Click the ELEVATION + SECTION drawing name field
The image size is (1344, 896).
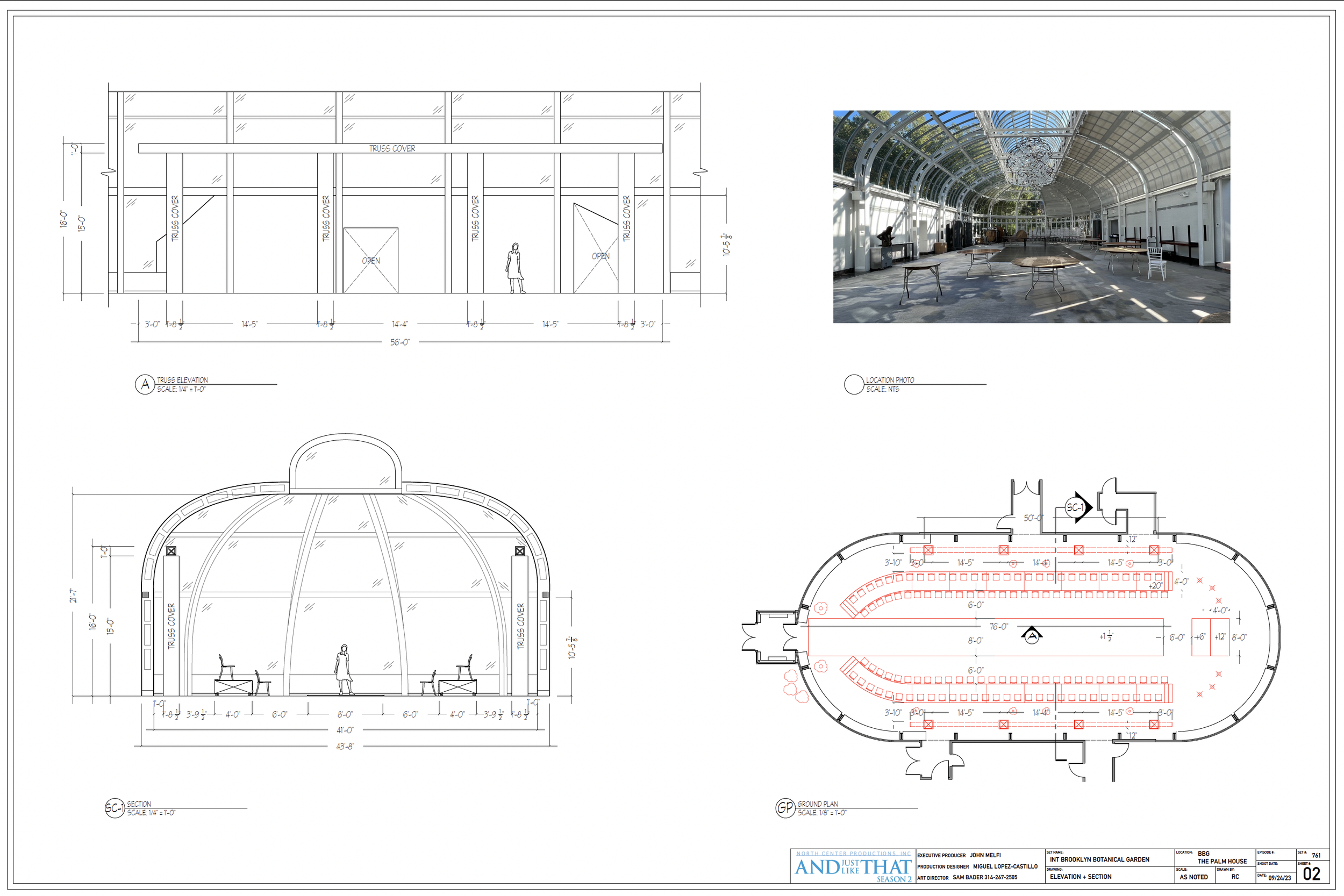(x=1080, y=877)
